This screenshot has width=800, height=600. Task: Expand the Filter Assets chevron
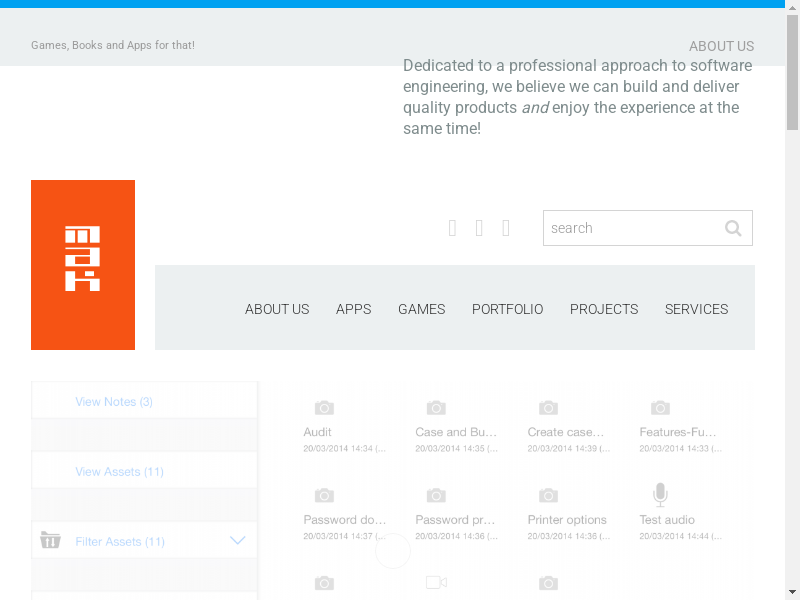(x=238, y=541)
